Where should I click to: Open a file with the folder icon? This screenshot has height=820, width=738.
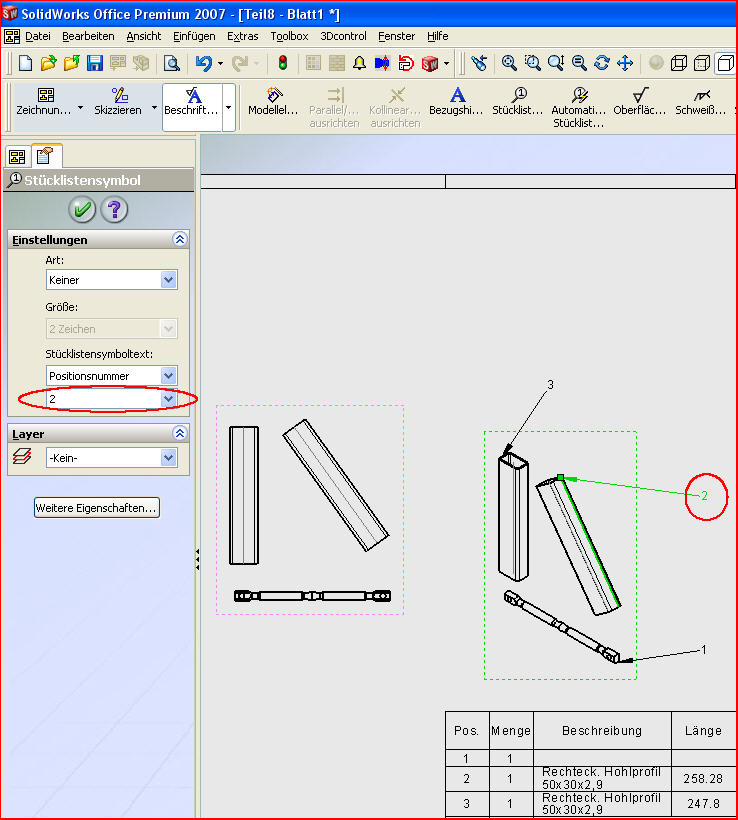click(48, 63)
